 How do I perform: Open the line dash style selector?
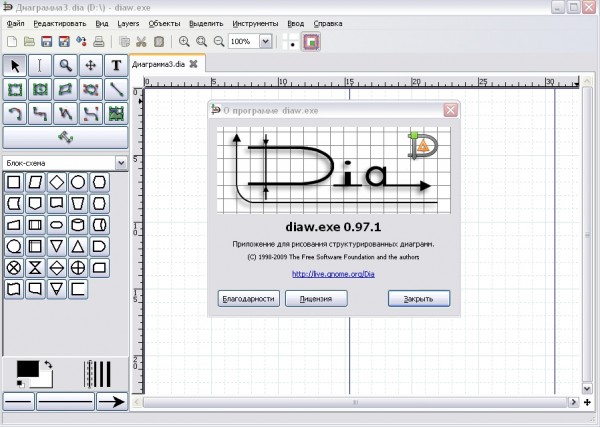pyautogui.click(x=65, y=401)
